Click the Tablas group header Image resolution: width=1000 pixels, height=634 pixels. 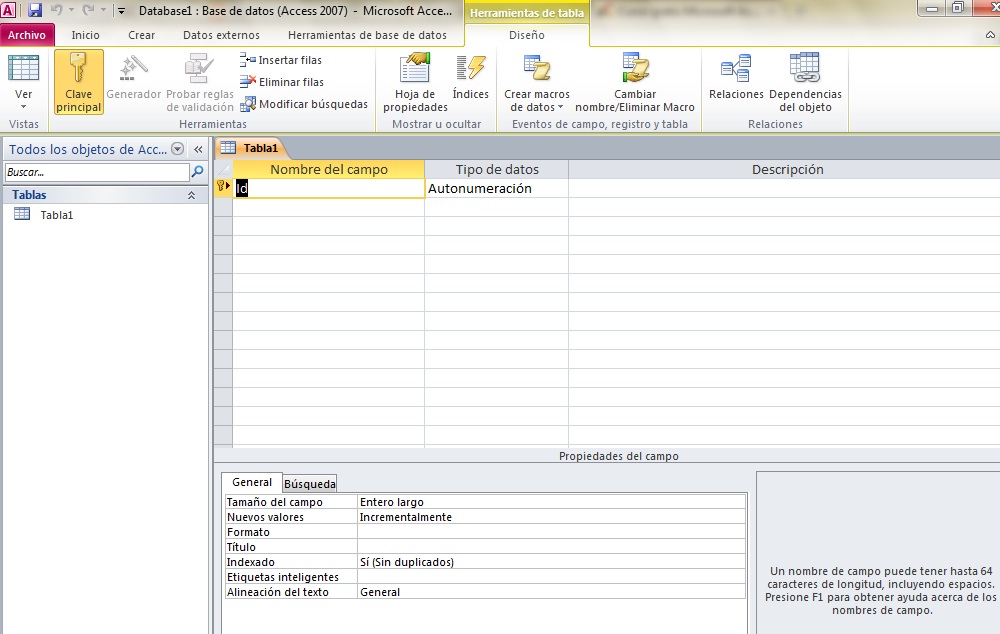point(105,195)
